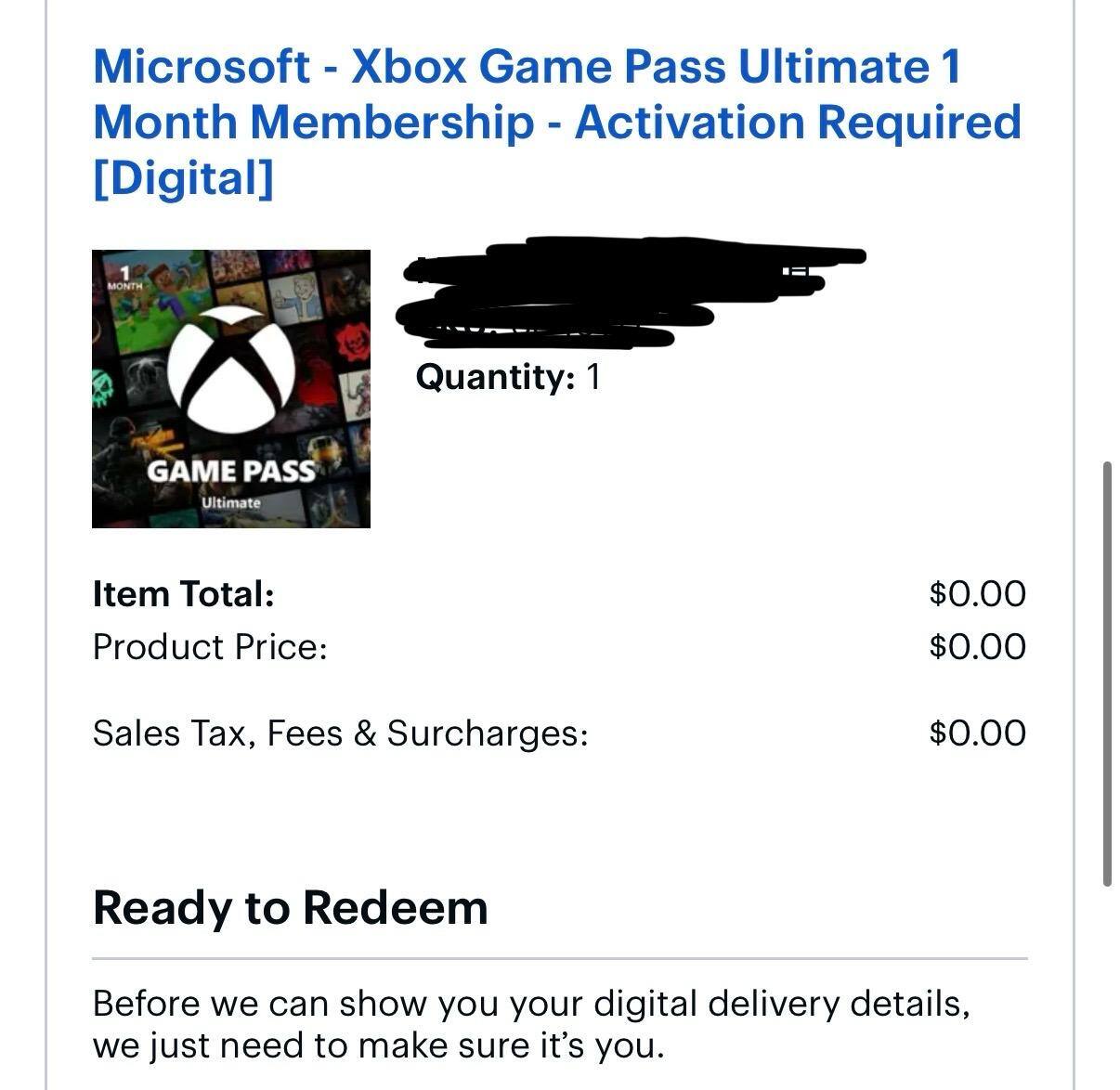Click the page's vertical scrollbar thumb
1120x1090 pixels.
coord(1107,674)
